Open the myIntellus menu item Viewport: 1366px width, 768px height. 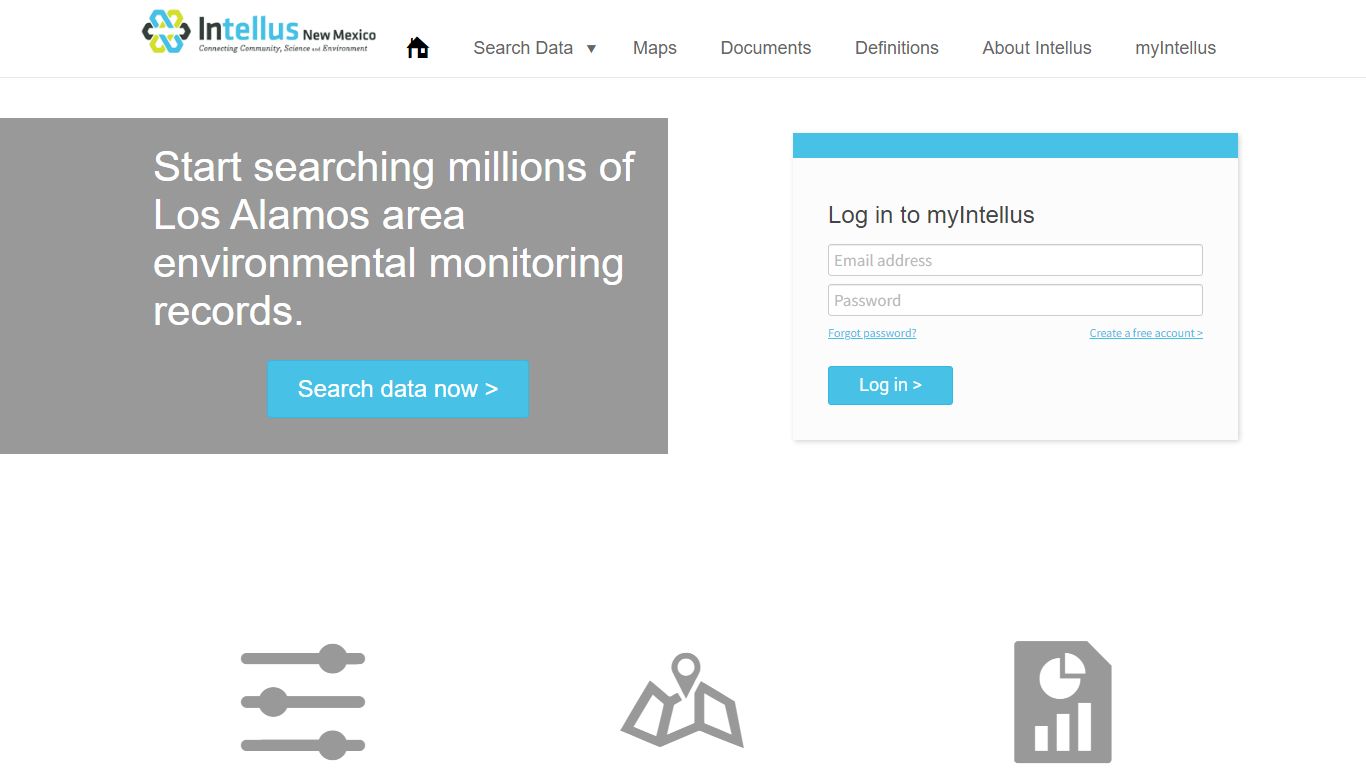coord(1176,48)
